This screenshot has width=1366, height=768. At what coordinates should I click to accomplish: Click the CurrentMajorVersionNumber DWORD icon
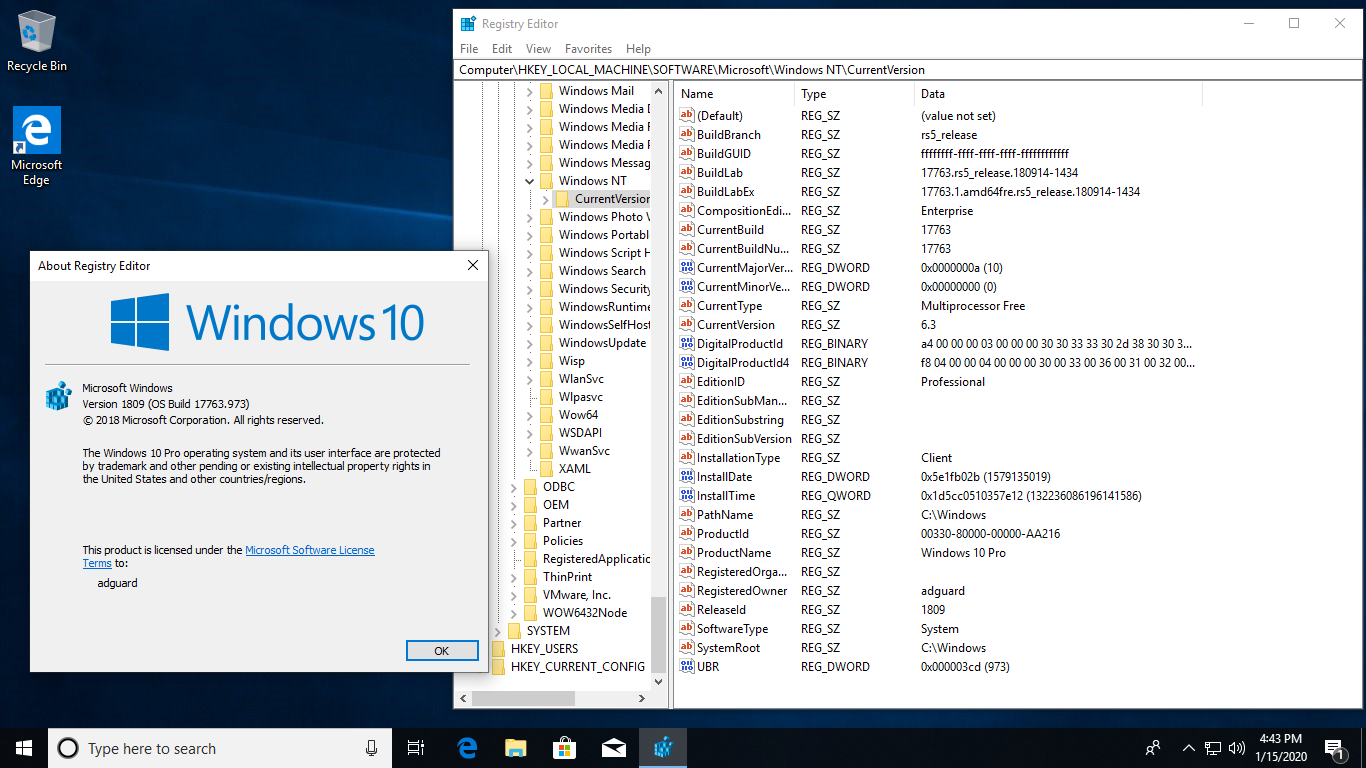point(686,267)
